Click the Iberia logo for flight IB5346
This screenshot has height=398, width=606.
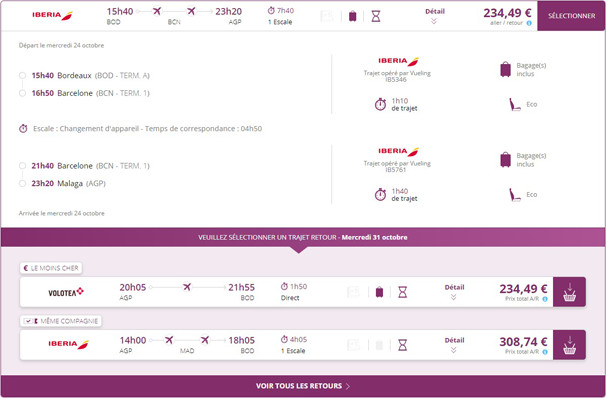(x=398, y=61)
